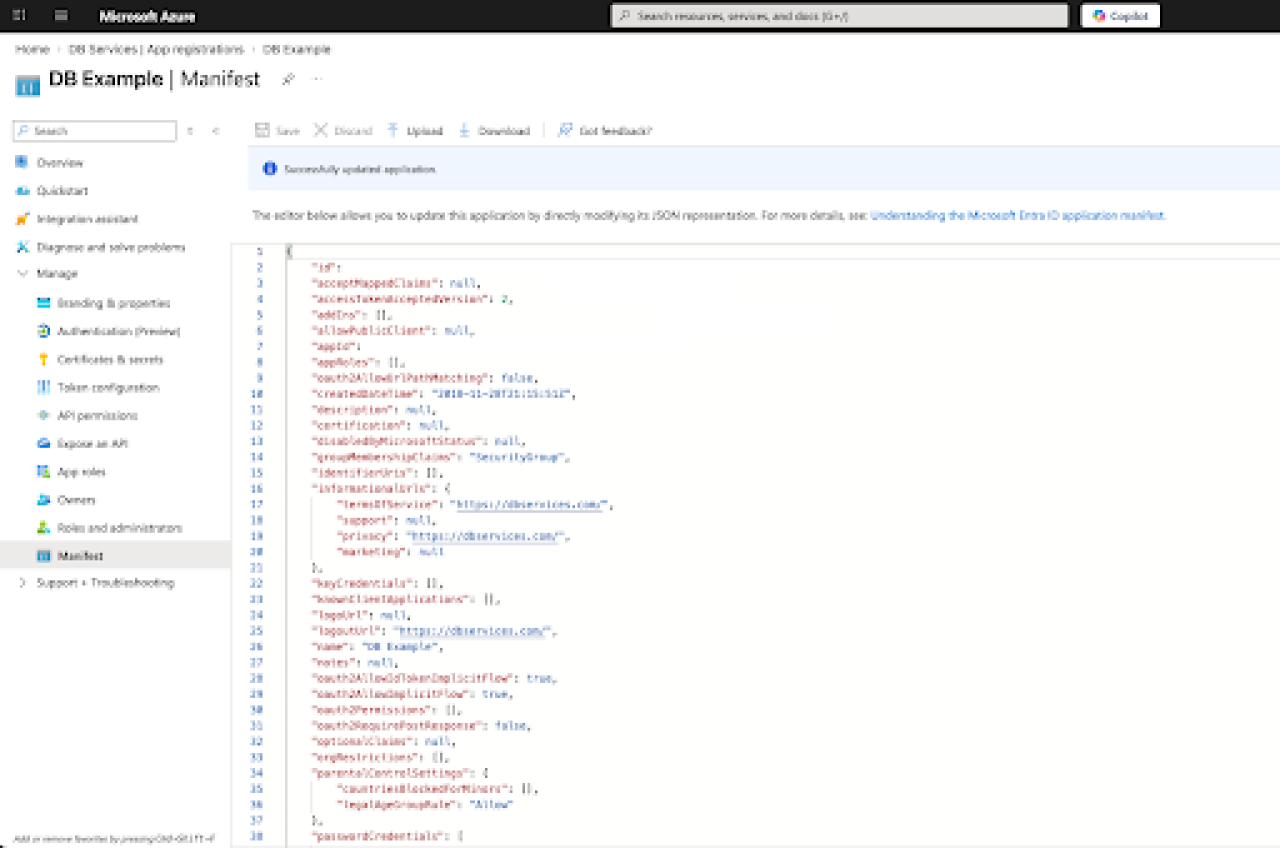
Task: Open the portal hamburger menu
Action: (60, 15)
